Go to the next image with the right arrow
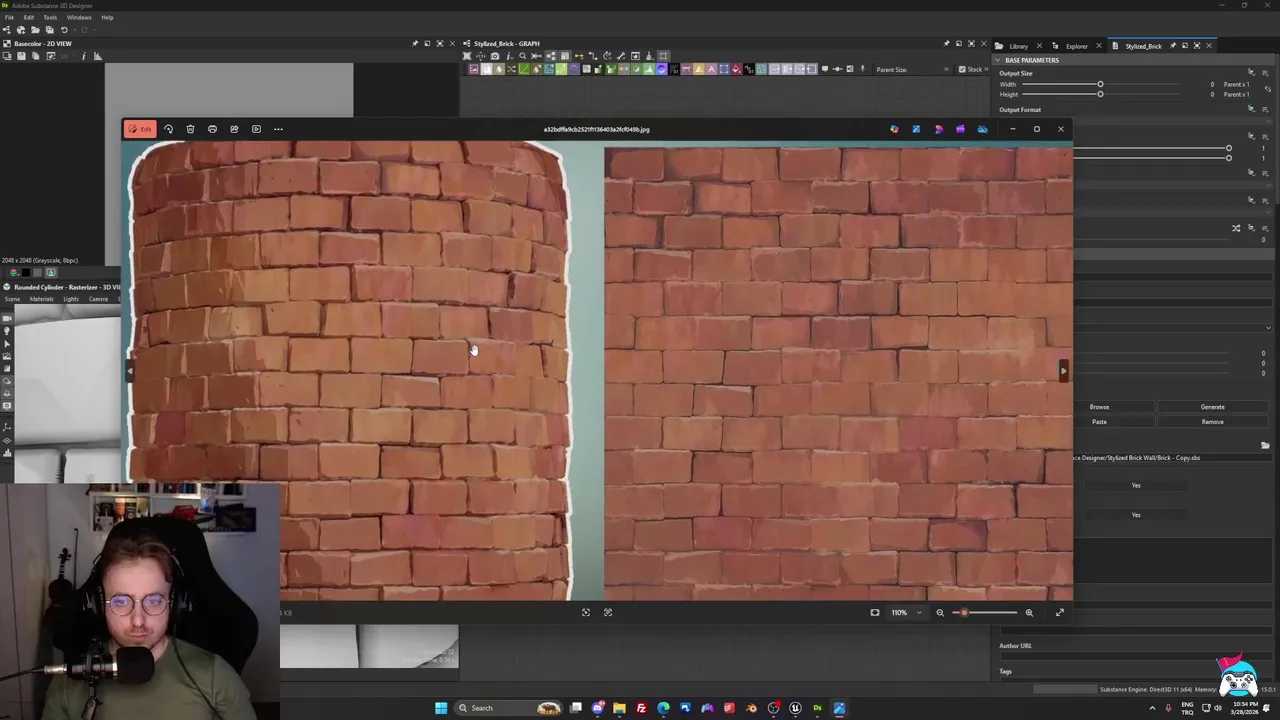Image resolution: width=1280 pixels, height=720 pixels. [1063, 371]
